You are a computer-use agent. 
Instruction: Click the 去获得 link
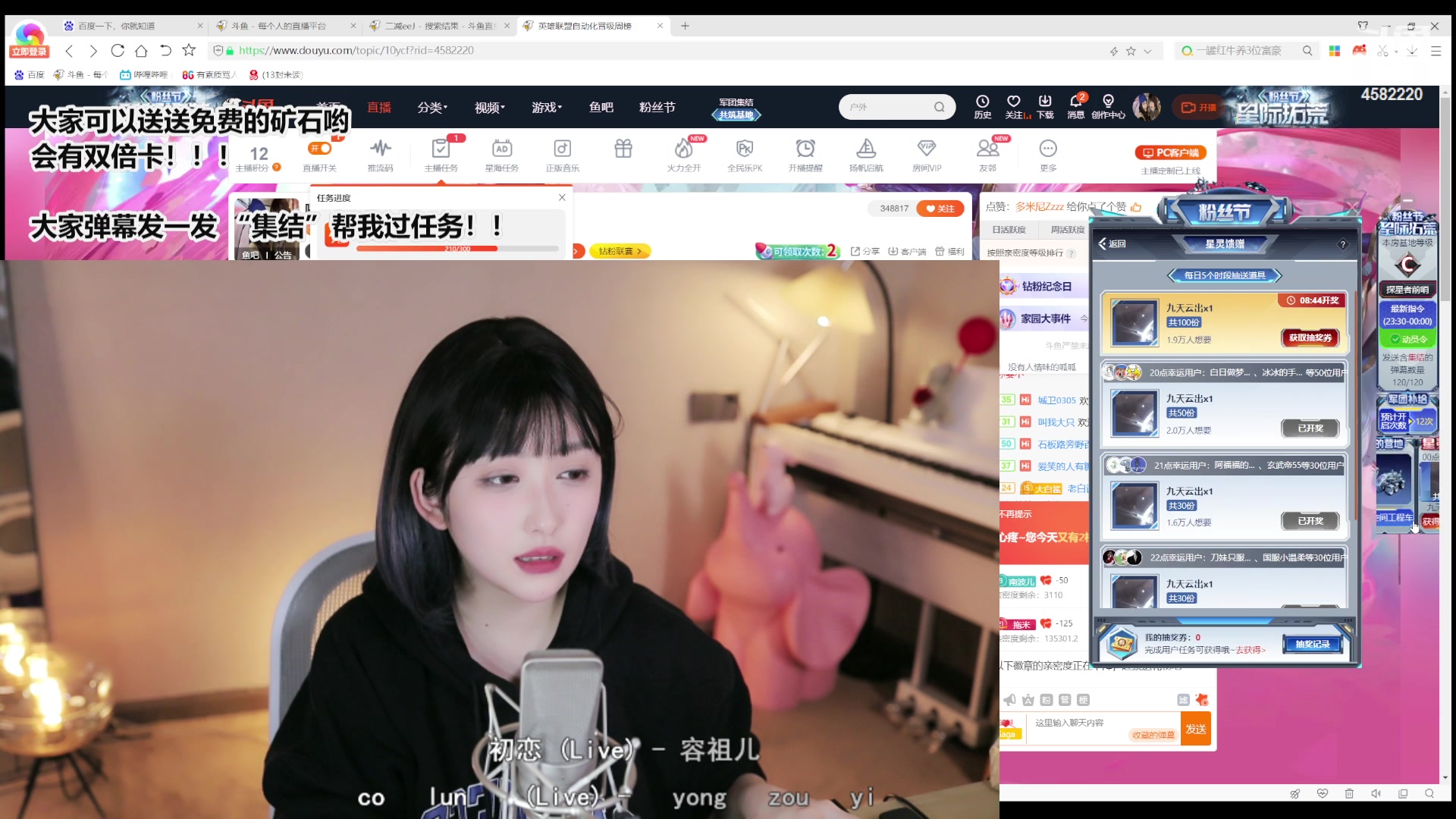click(1250, 650)
